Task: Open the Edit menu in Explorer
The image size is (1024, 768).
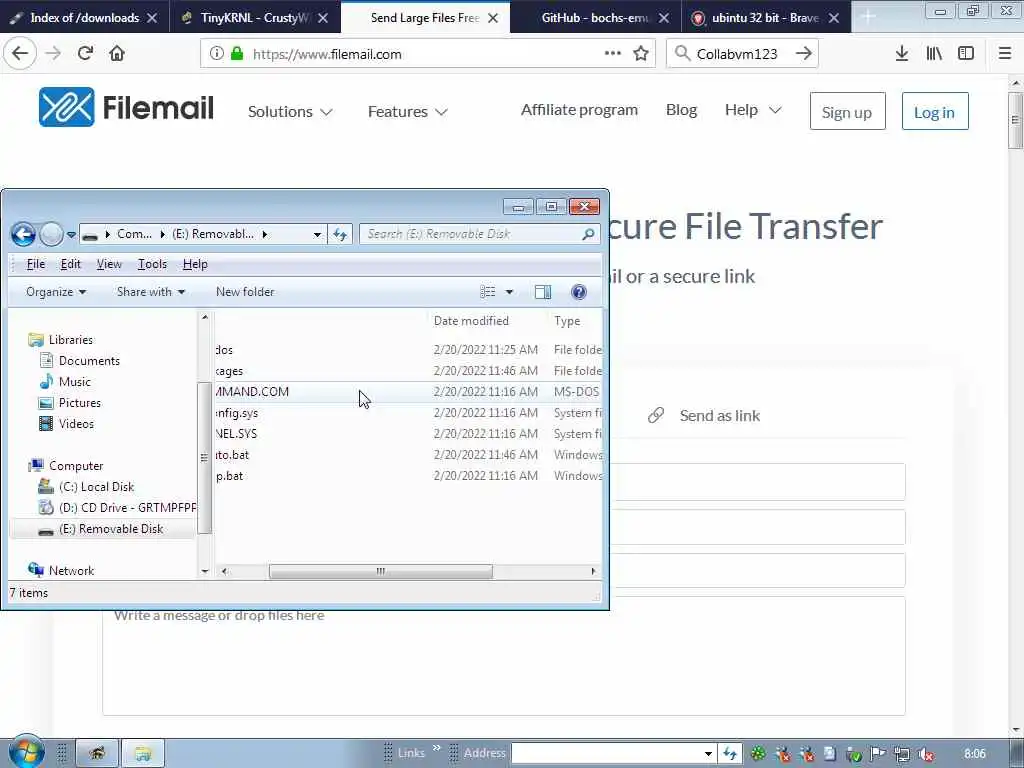Action: (71, 264)
